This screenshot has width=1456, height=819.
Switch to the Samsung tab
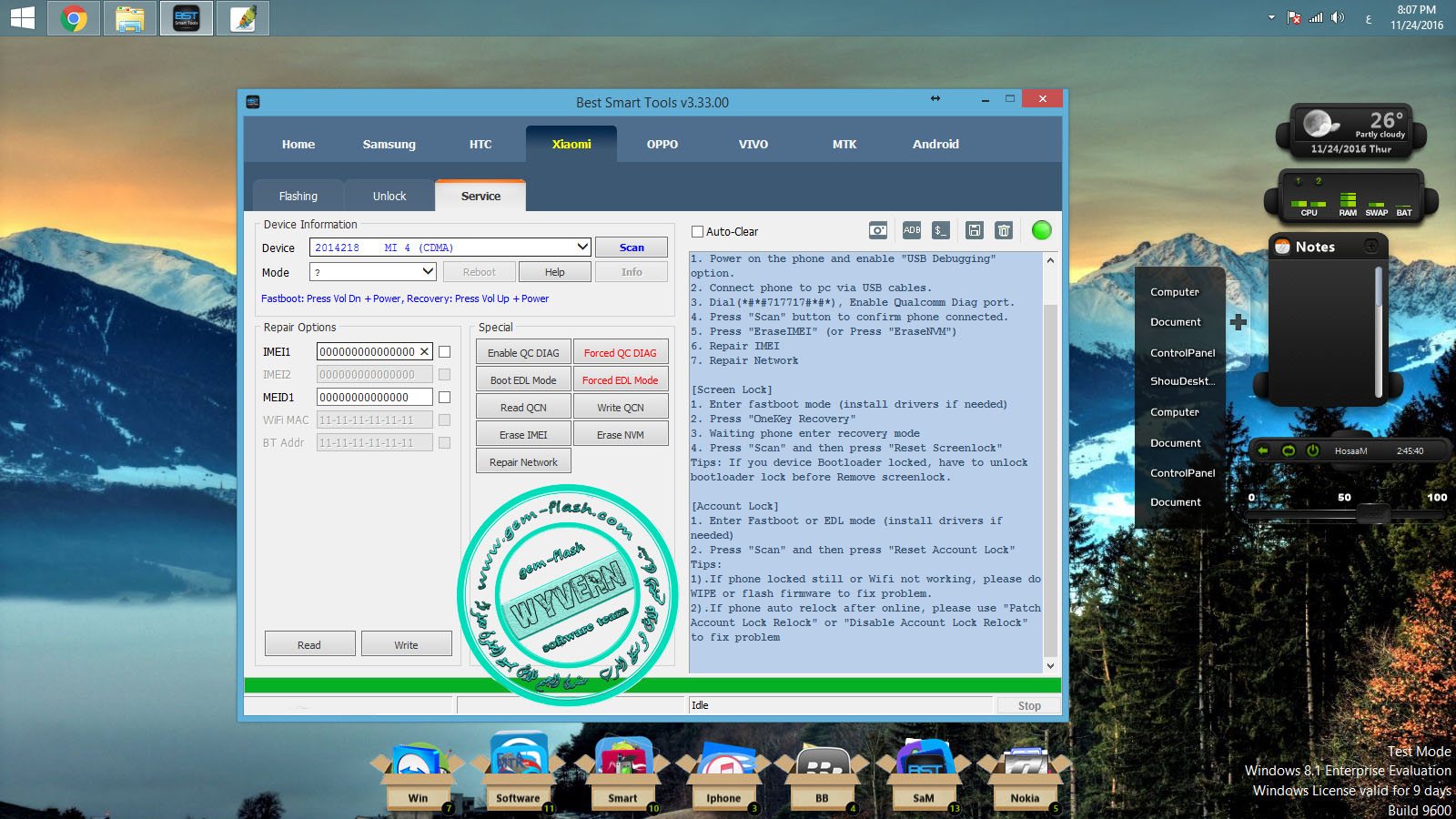(x=389, y=144)
